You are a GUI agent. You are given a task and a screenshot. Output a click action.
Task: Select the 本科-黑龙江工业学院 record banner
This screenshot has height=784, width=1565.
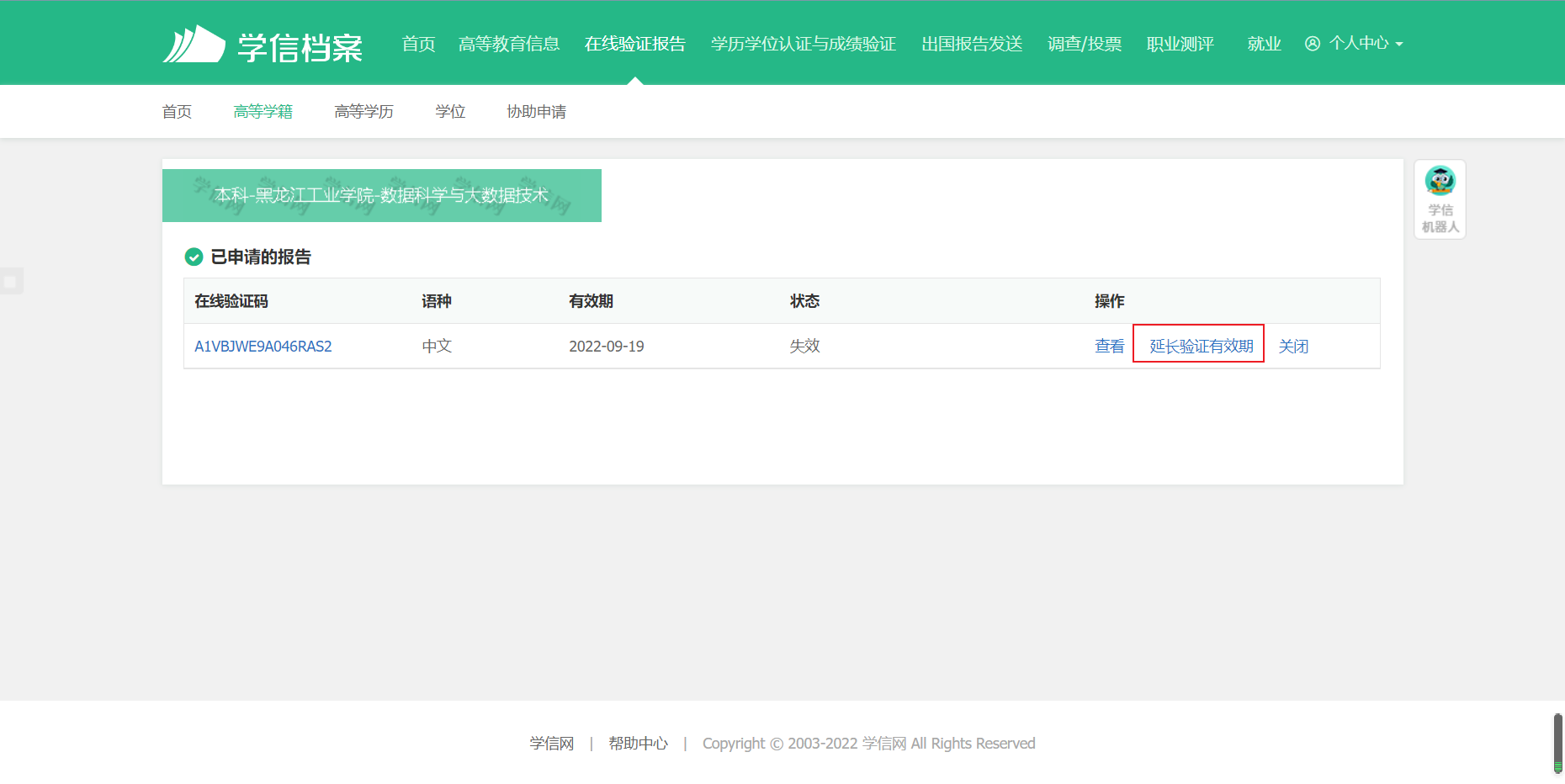[x=382, y=195]
